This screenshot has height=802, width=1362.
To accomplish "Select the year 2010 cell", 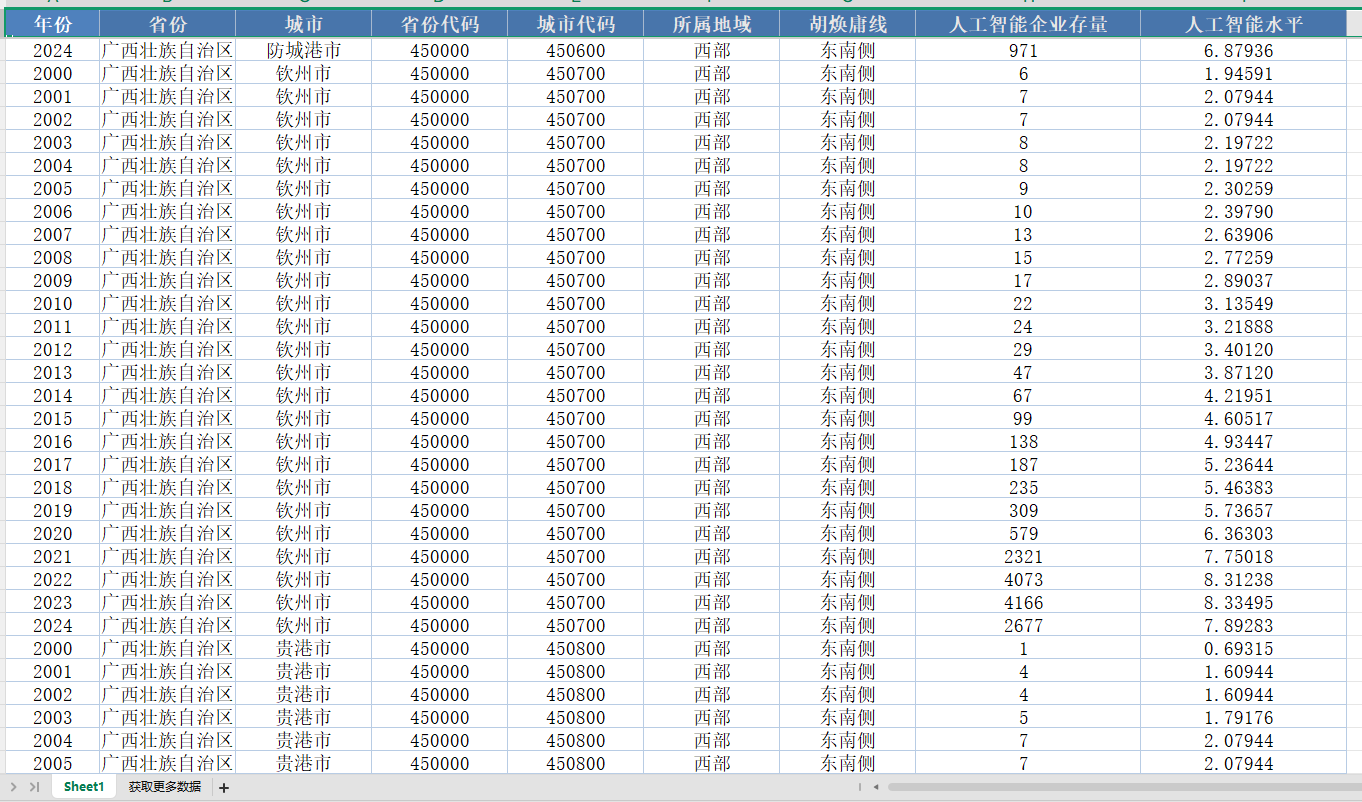I will (x=52, y=303).
